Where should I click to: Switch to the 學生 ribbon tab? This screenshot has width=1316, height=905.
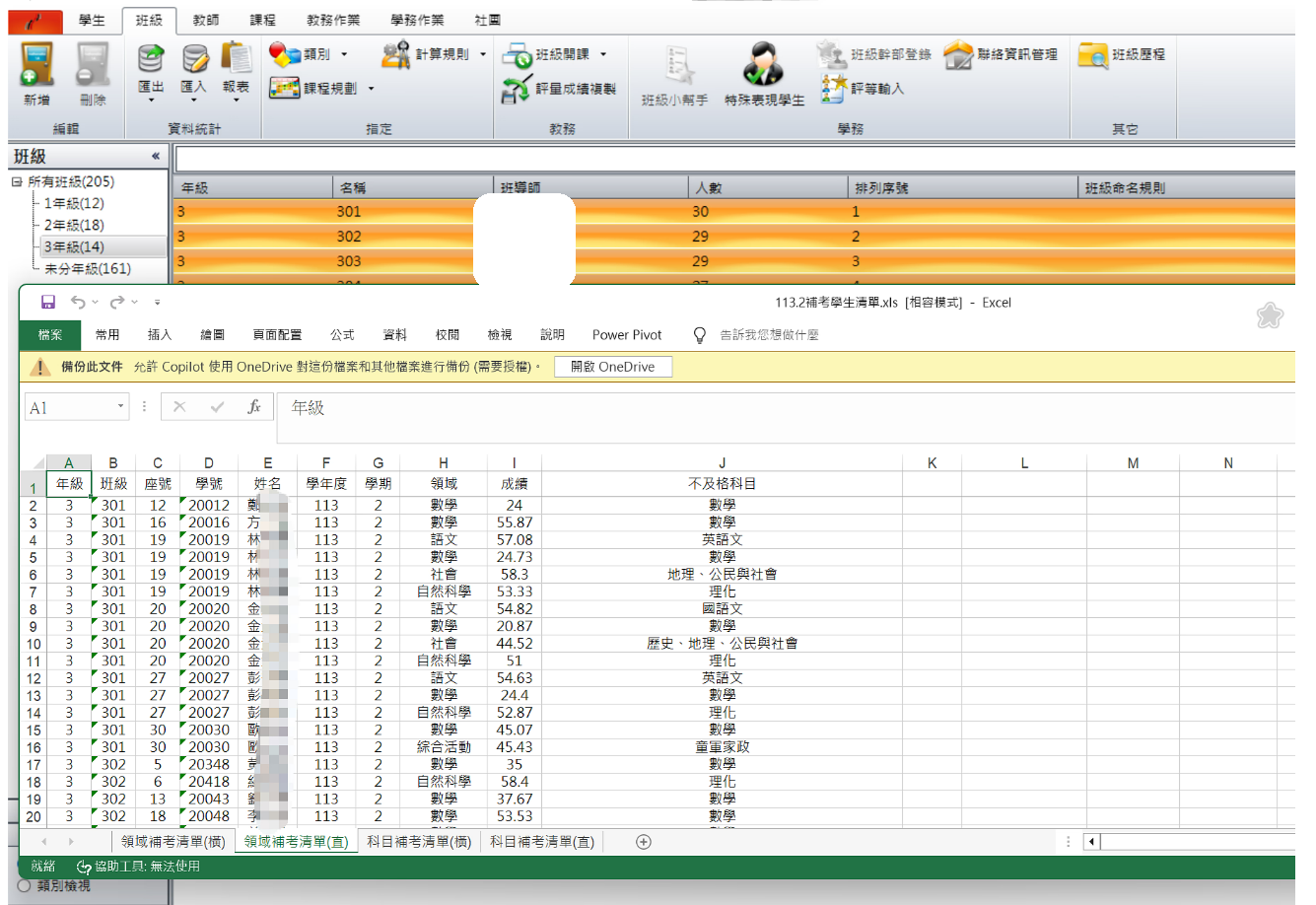pos(92,20)
